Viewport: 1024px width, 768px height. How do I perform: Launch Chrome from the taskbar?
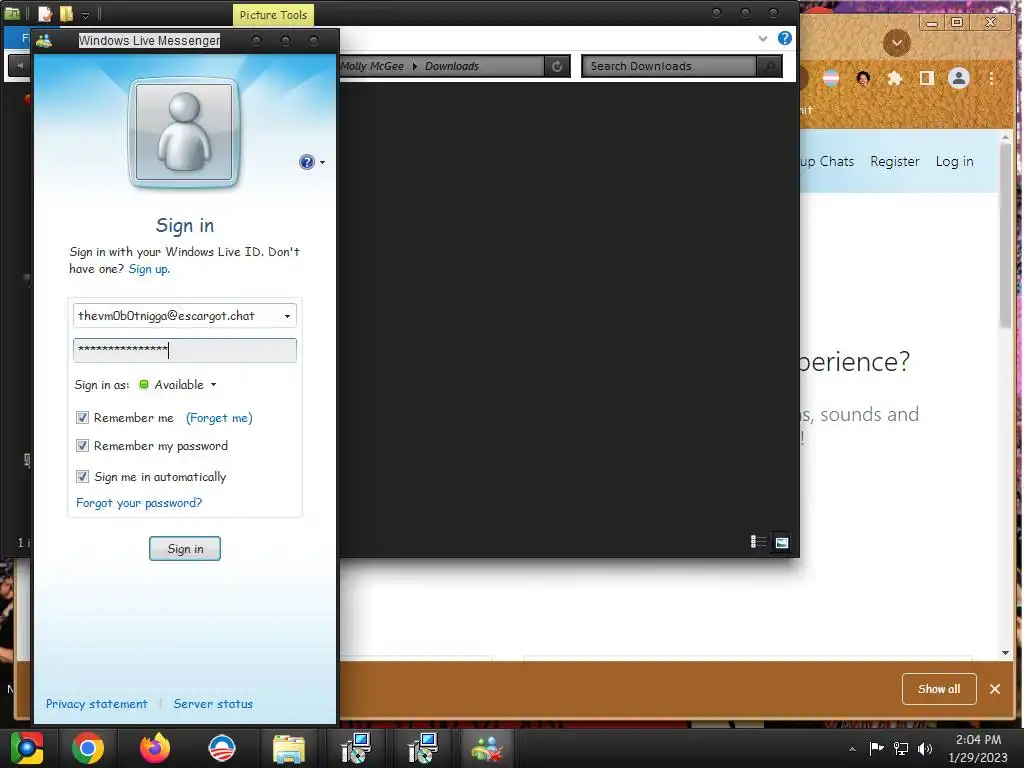(88, 748)
